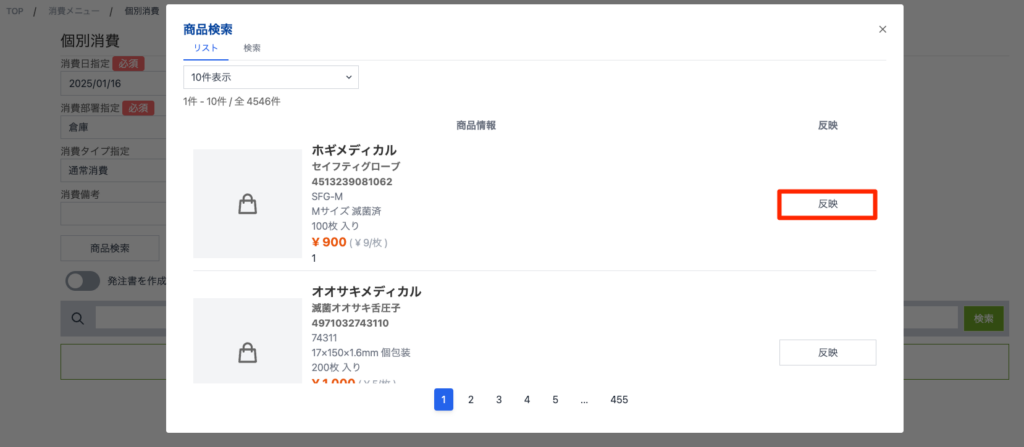The image size is (1024, 447).
Task: Go to page 5 of results
Action: [x=555, y=400]
